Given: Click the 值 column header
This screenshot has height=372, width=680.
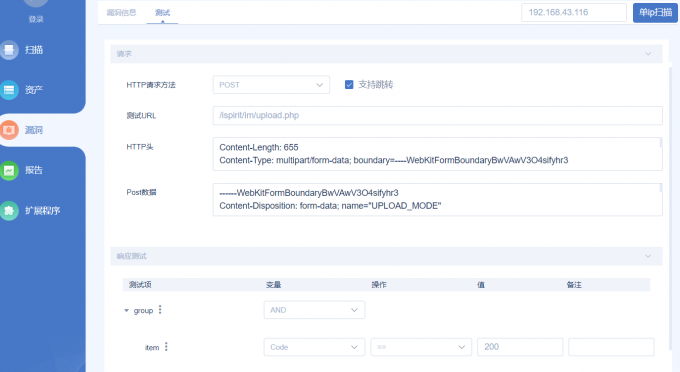Looking at the screenshot, I should click(481, 284).
